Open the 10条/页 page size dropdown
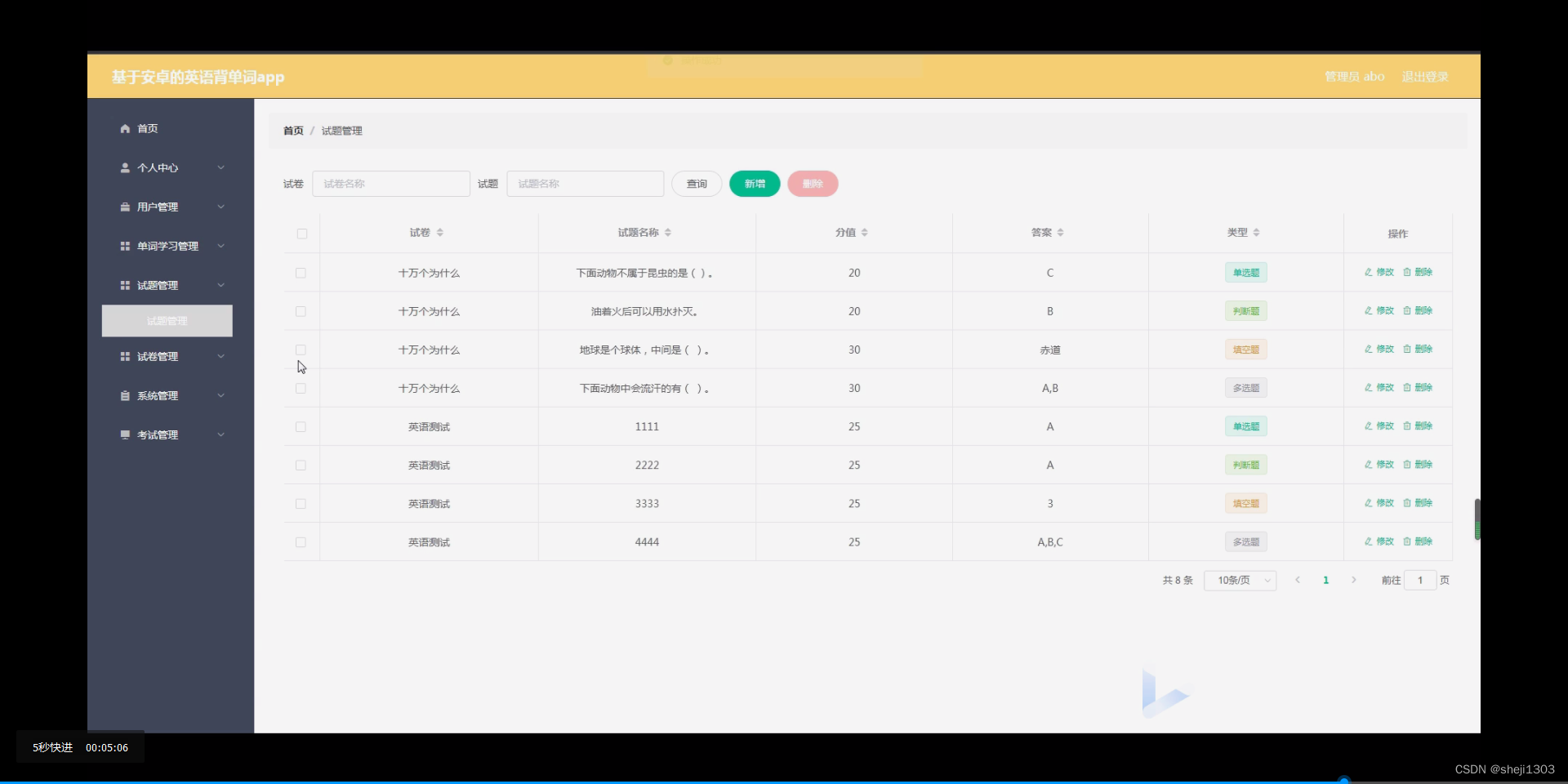Screen dimensions: 1568x784 1239,580
